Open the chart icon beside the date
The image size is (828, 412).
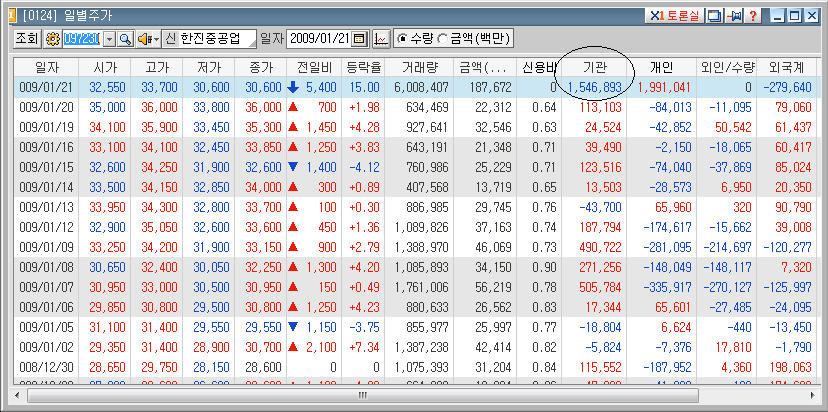(381, 39)
